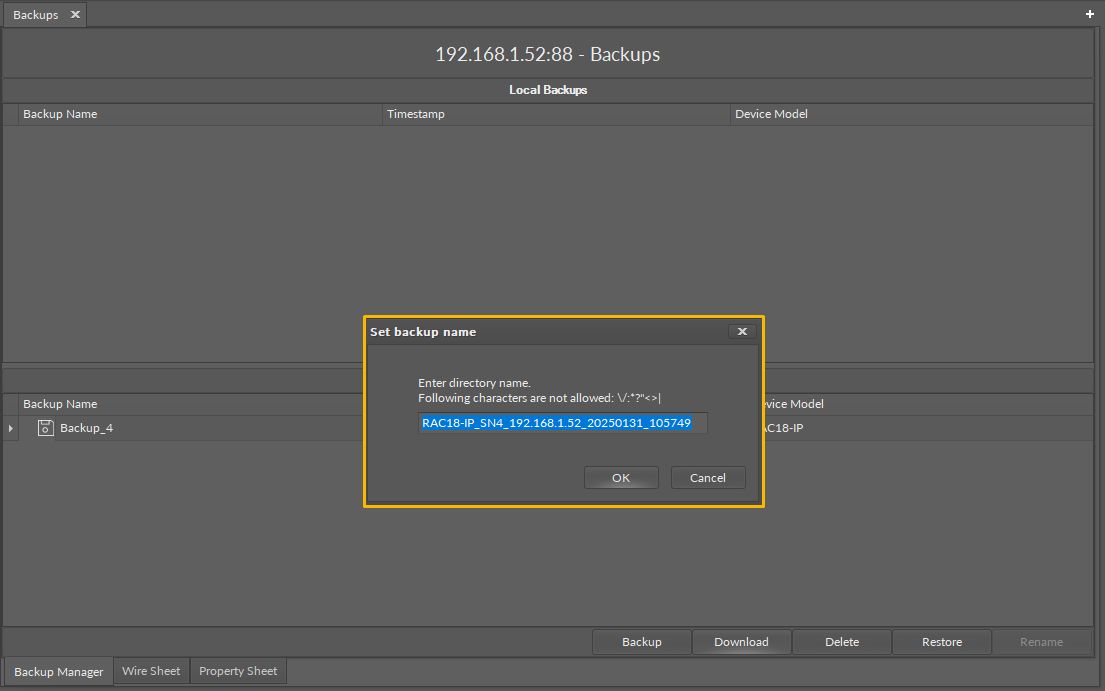Open a new tab using the plus icon

click(1089, 14)
